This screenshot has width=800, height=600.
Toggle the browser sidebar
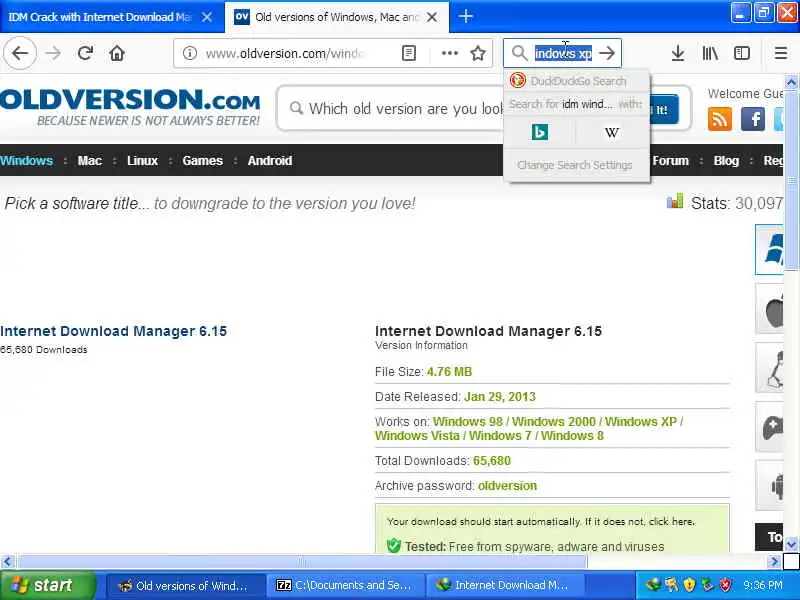click(x=742, y=53)
